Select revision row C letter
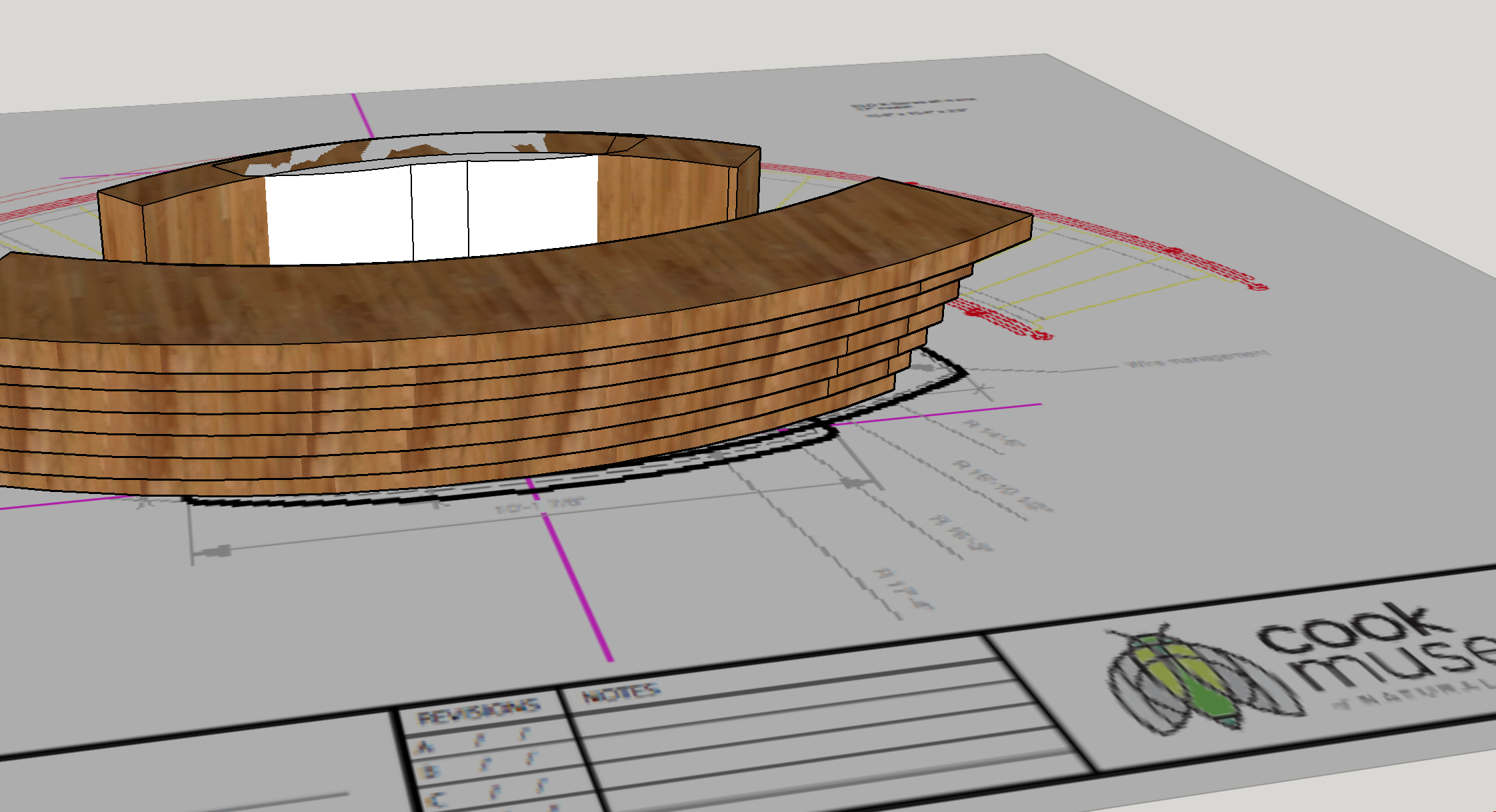1496x812 pixels. tap(437, 799)
